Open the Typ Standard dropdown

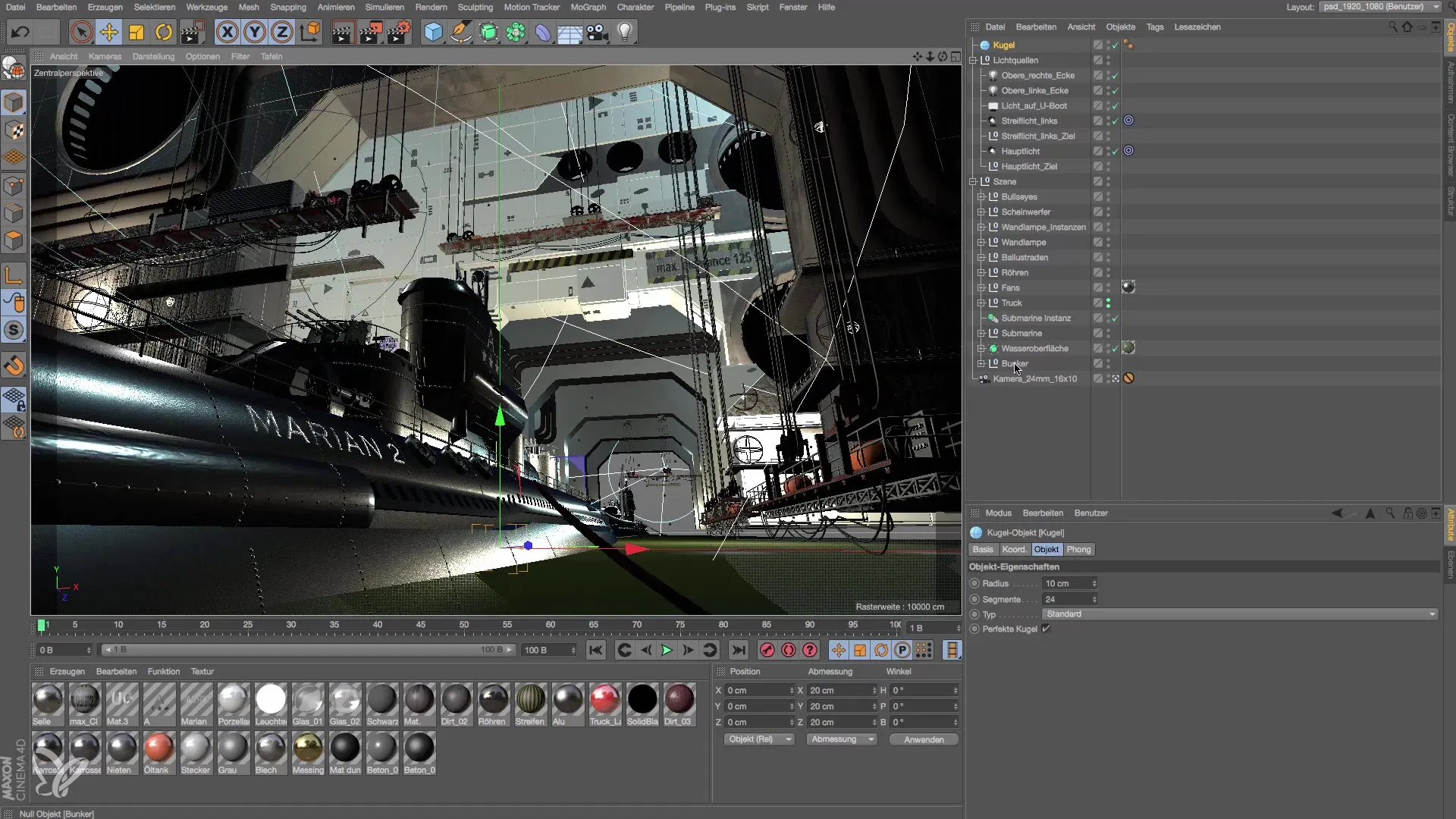click(x=1239, y=614)
